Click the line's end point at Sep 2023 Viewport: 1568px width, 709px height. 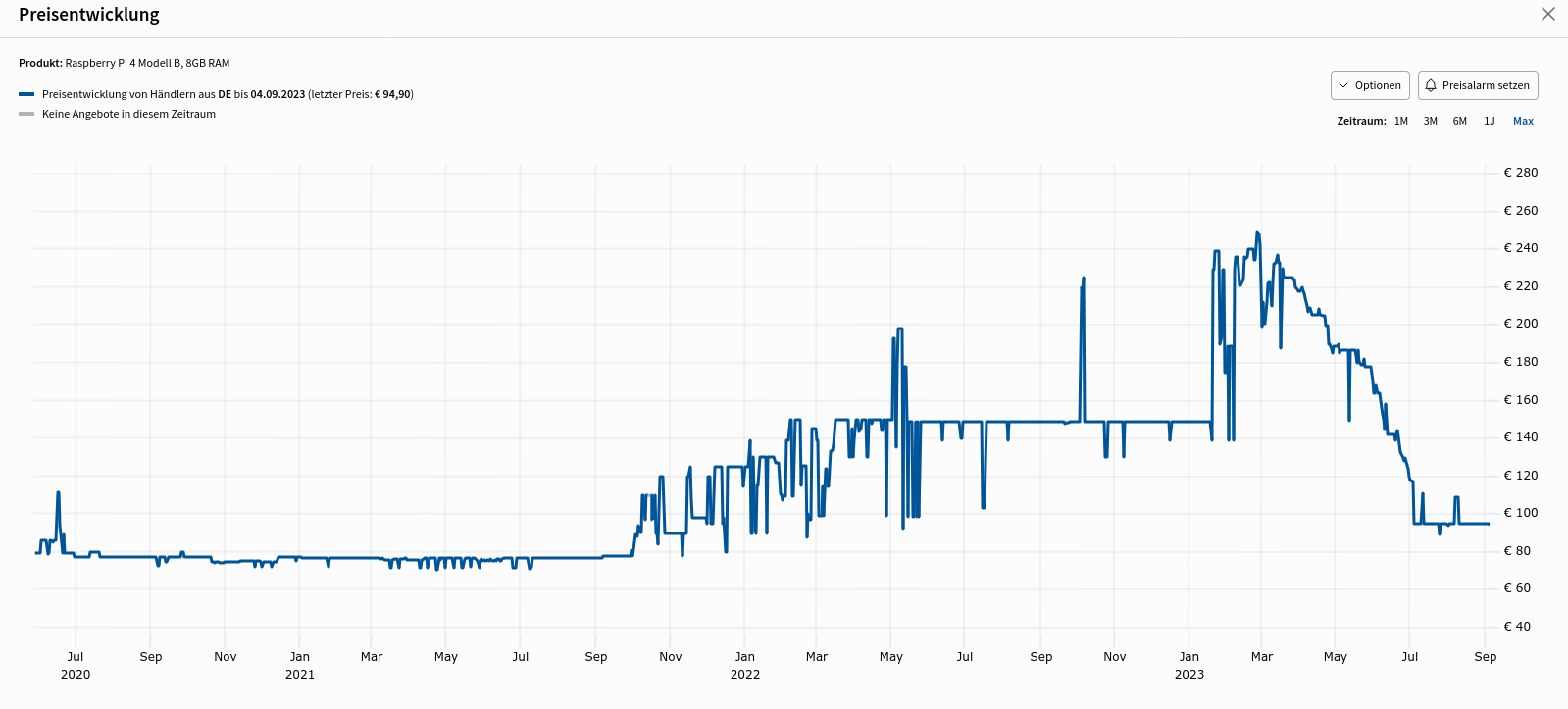click(x=1488, y=524)
